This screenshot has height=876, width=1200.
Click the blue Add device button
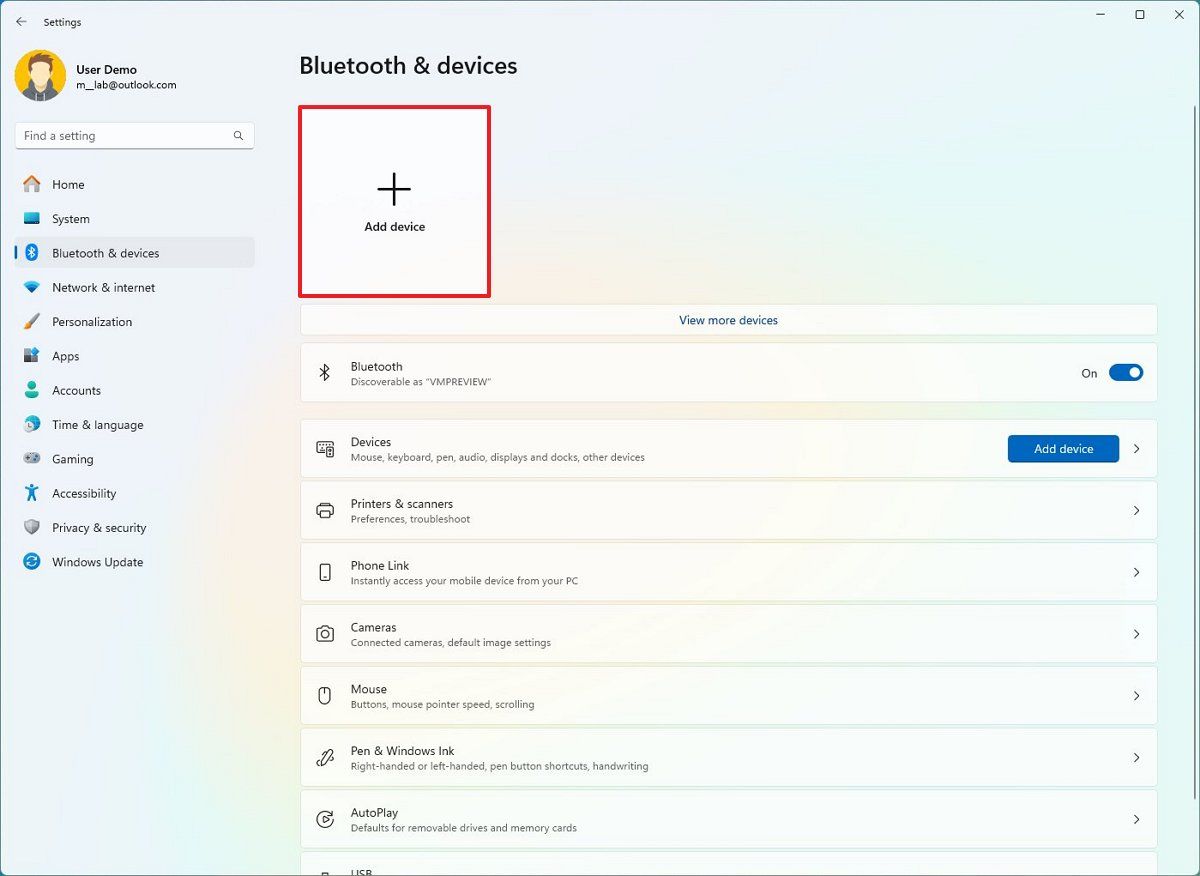click(1062, 448)
